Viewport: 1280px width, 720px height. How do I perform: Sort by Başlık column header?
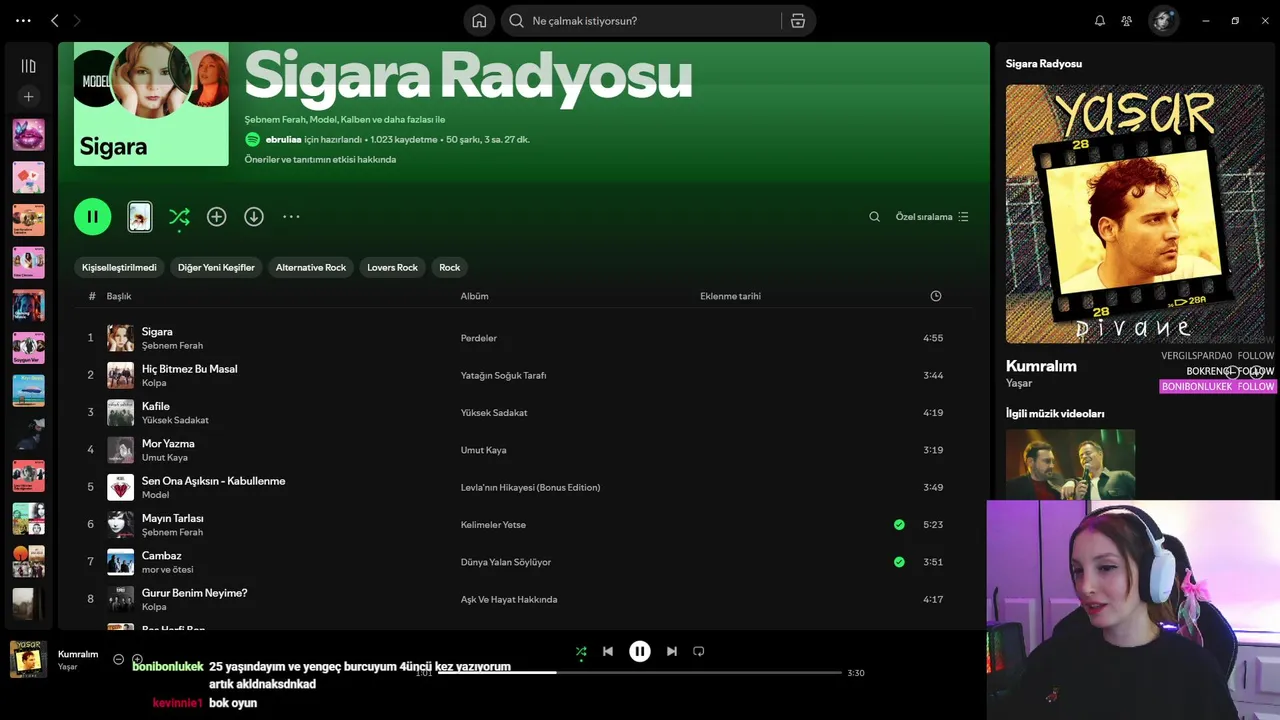(119, 296)
